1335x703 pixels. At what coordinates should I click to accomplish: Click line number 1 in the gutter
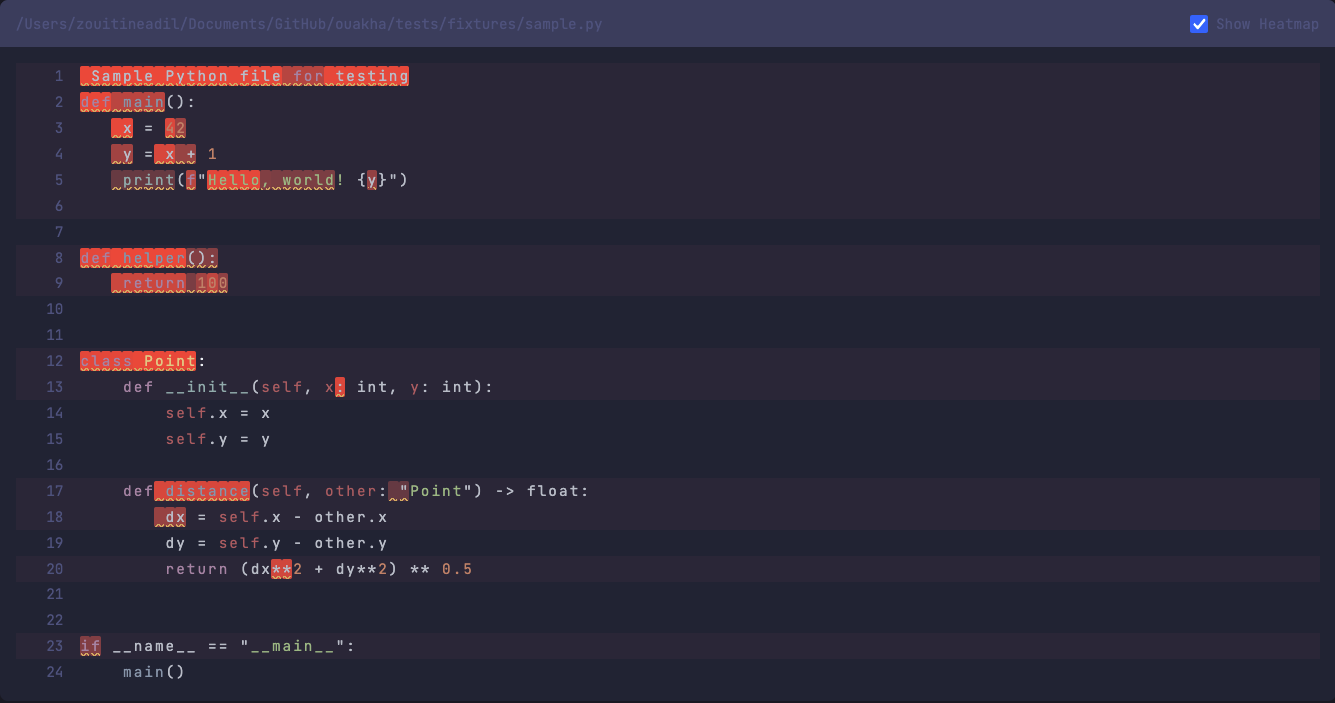point(59,76)
